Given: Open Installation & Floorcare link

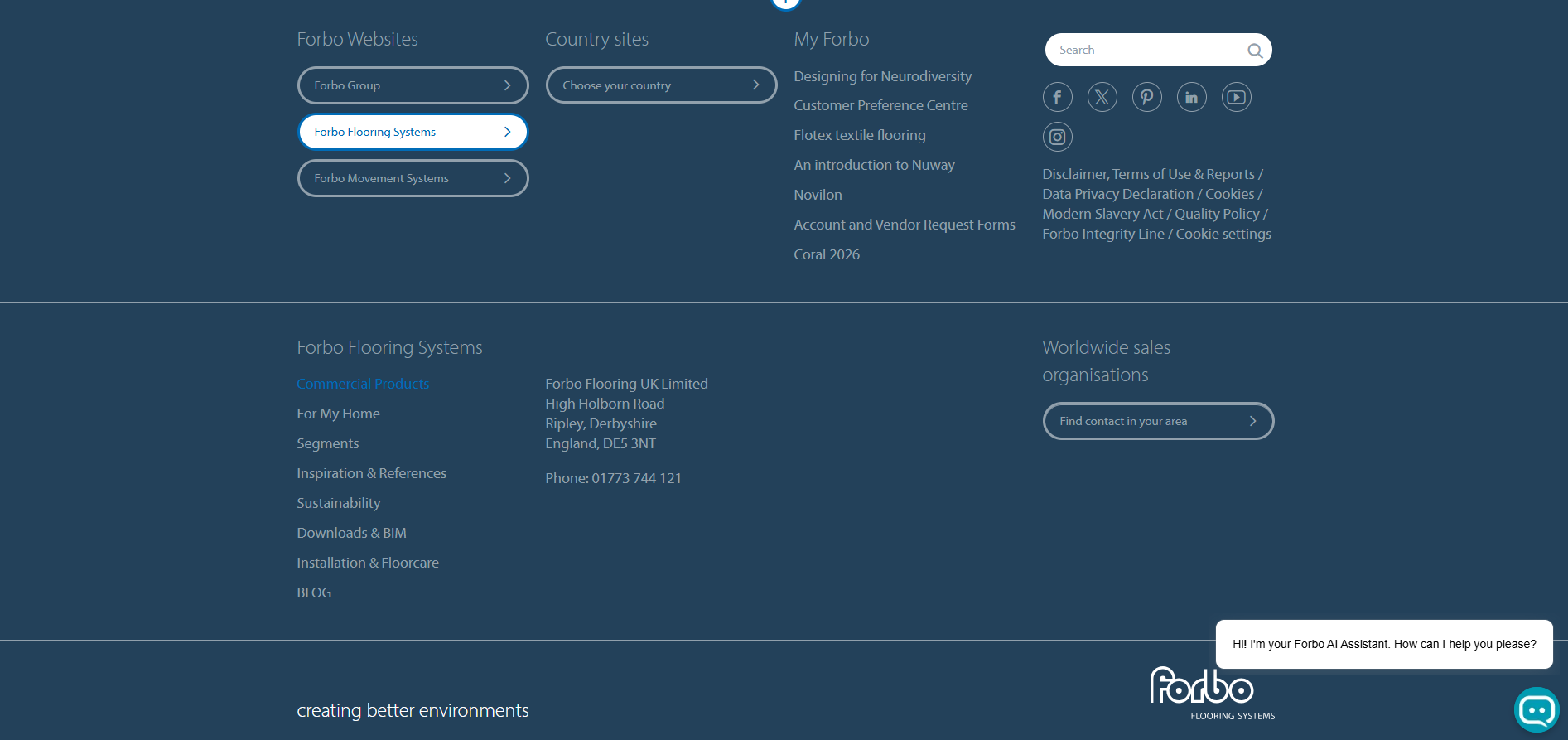Looking at the screenshot, I should [x=368, y=563].
